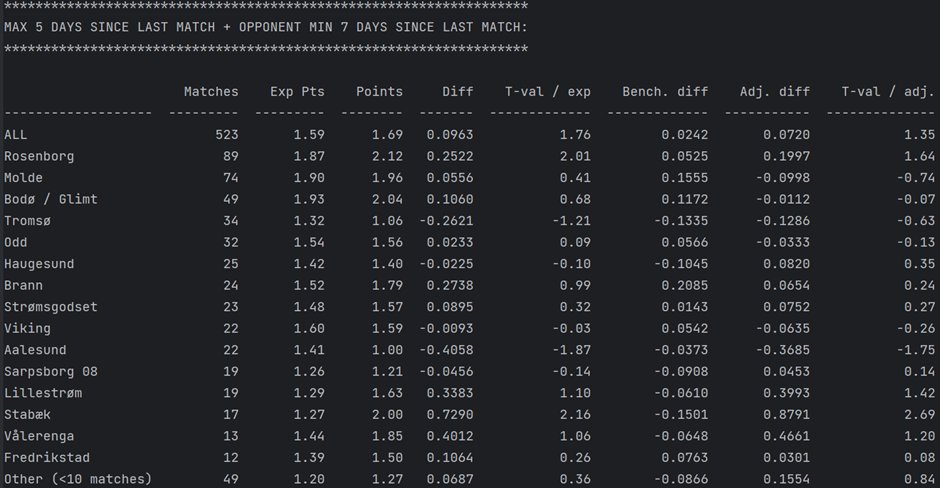Select the 'Odd' row label

click(16, 243)
